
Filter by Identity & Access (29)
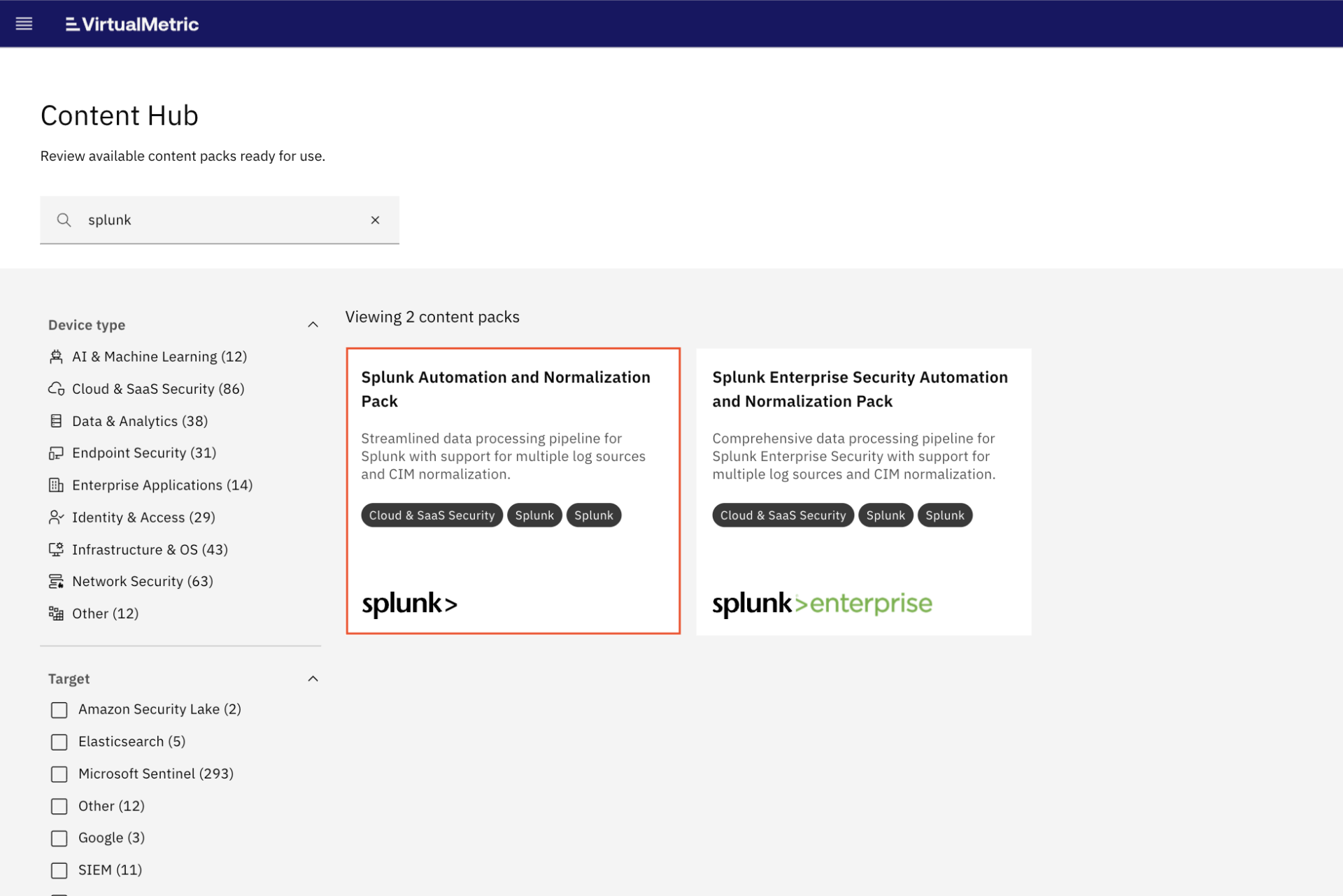click(143, 517)
